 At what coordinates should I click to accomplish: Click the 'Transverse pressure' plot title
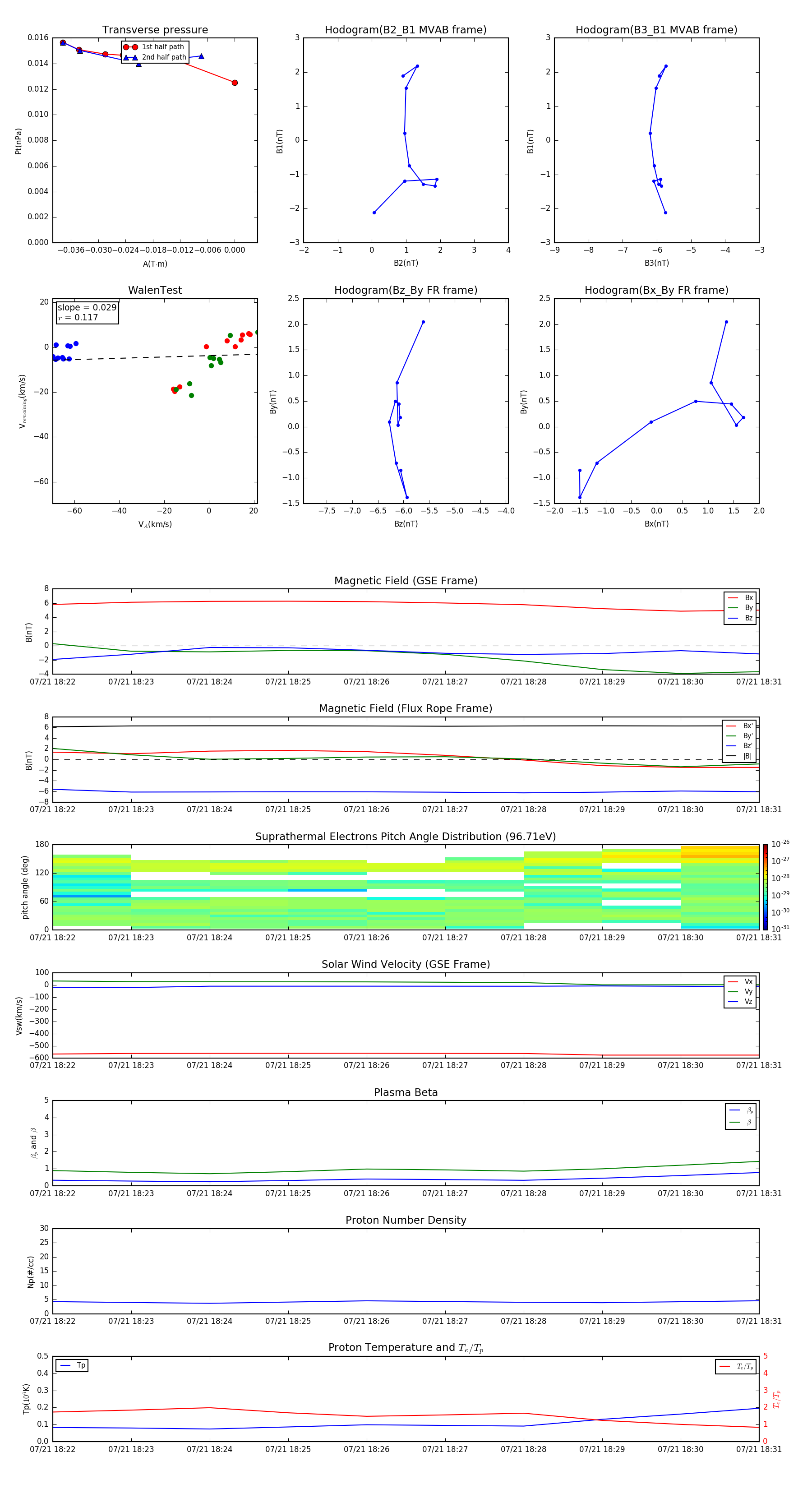tap(155, 30)
